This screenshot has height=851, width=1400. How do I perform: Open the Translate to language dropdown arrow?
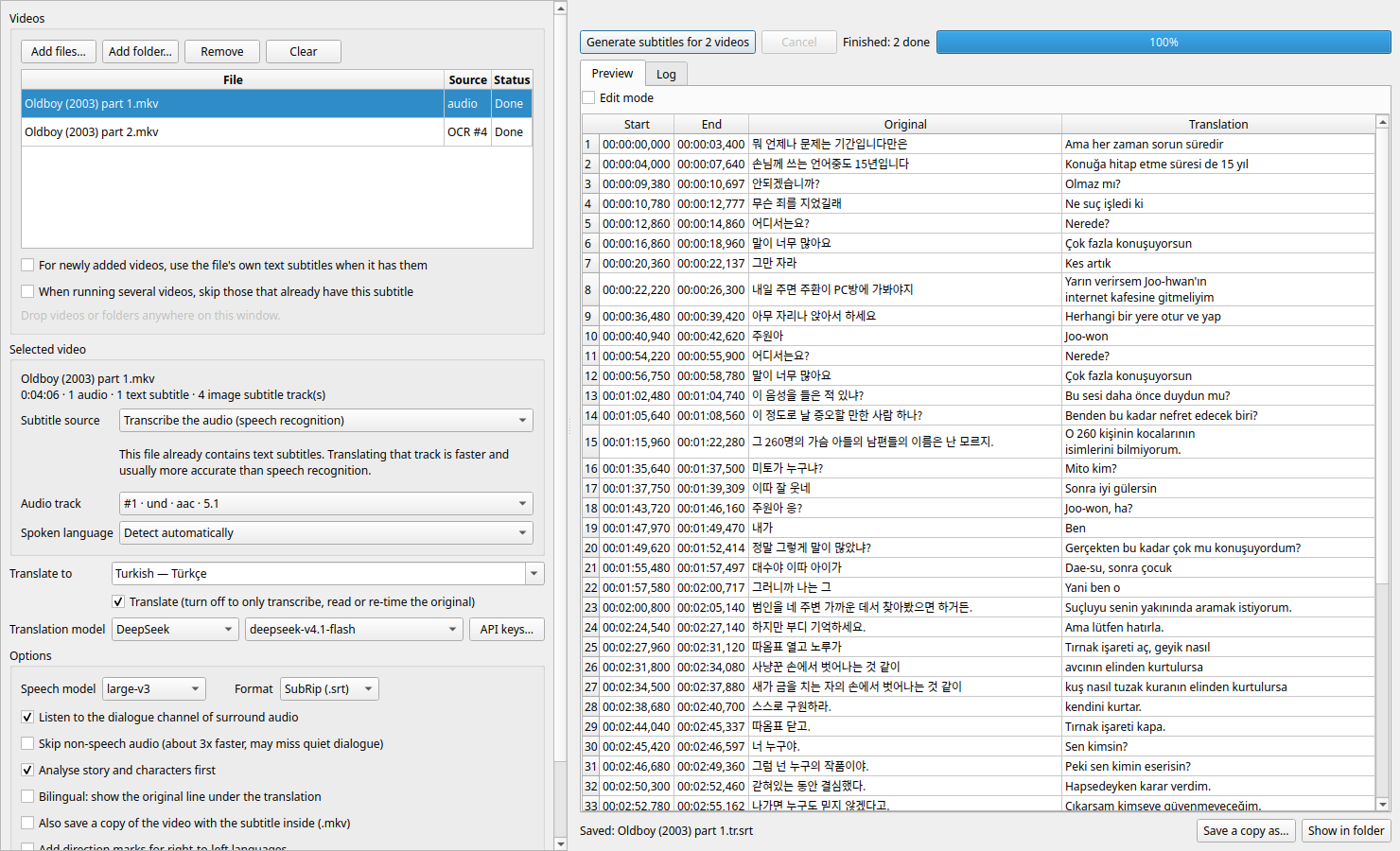point(534,574)
